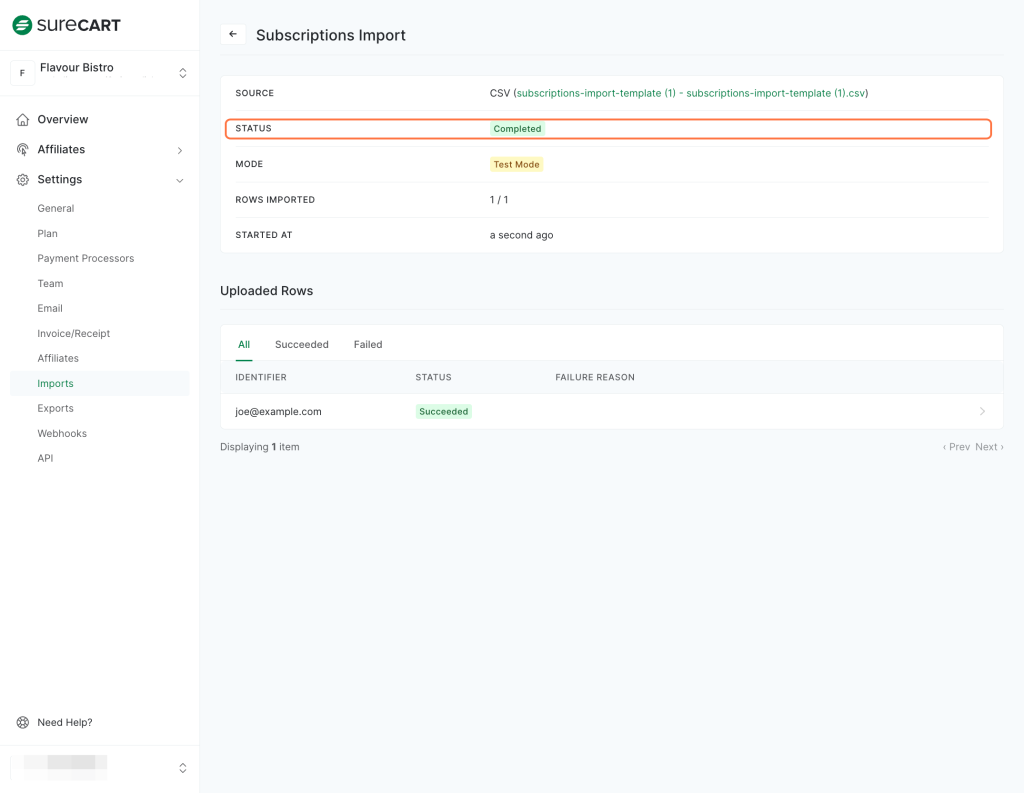This screenshot has height=793, width=1024.
Task: Go to Payment Processors settings
Action: coord(85,258)
